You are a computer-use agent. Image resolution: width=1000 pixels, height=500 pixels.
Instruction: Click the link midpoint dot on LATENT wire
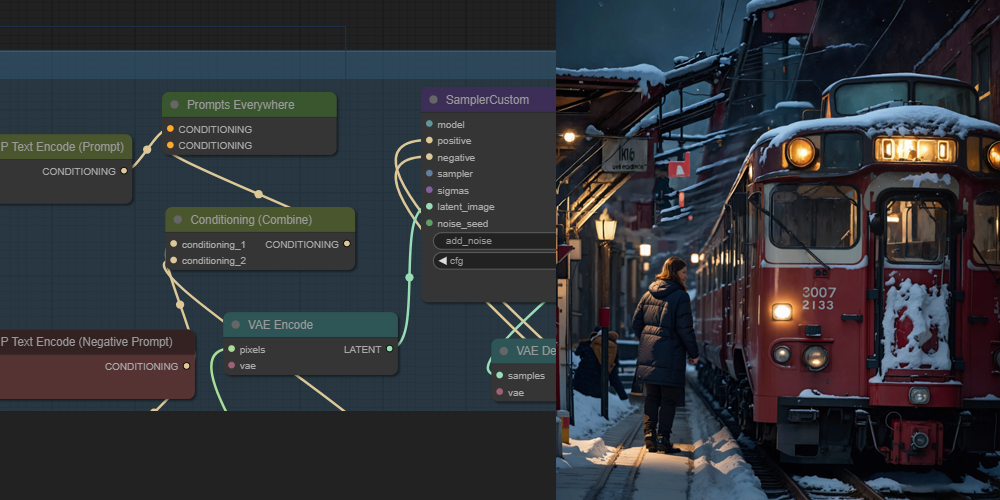[409, 277]
